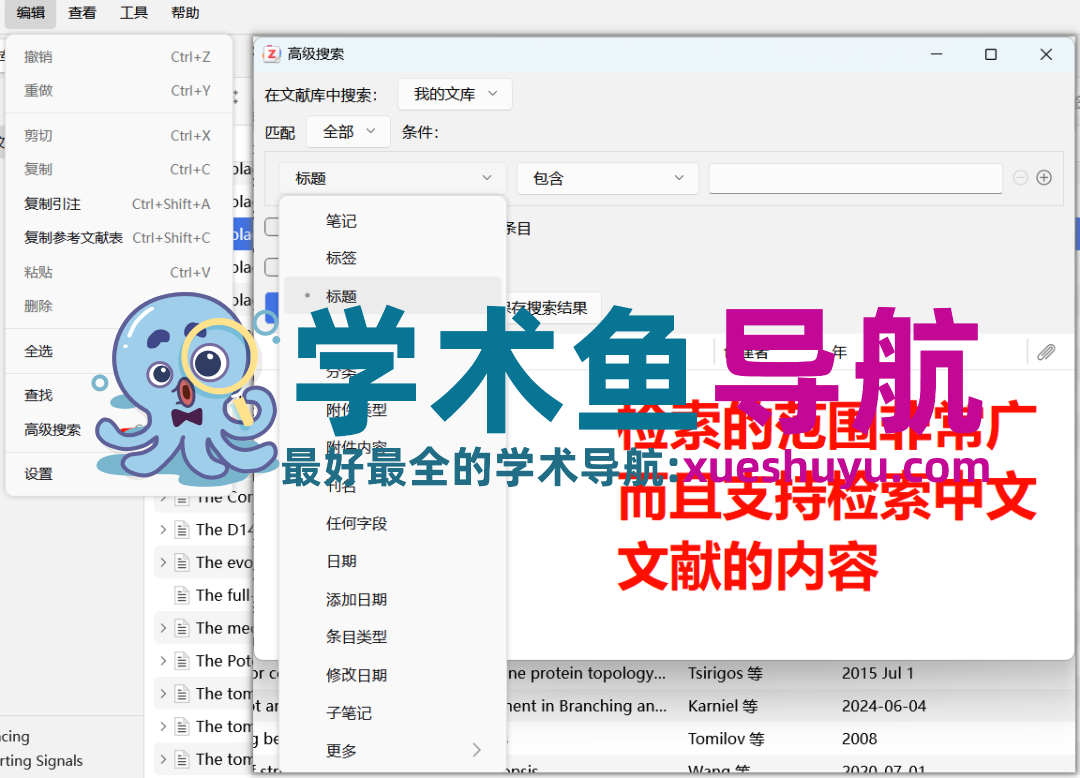Click the '2015 Jul 1' date cell
The height and width of the screenshot is (778, 1080).
click(x=878, y=673)
